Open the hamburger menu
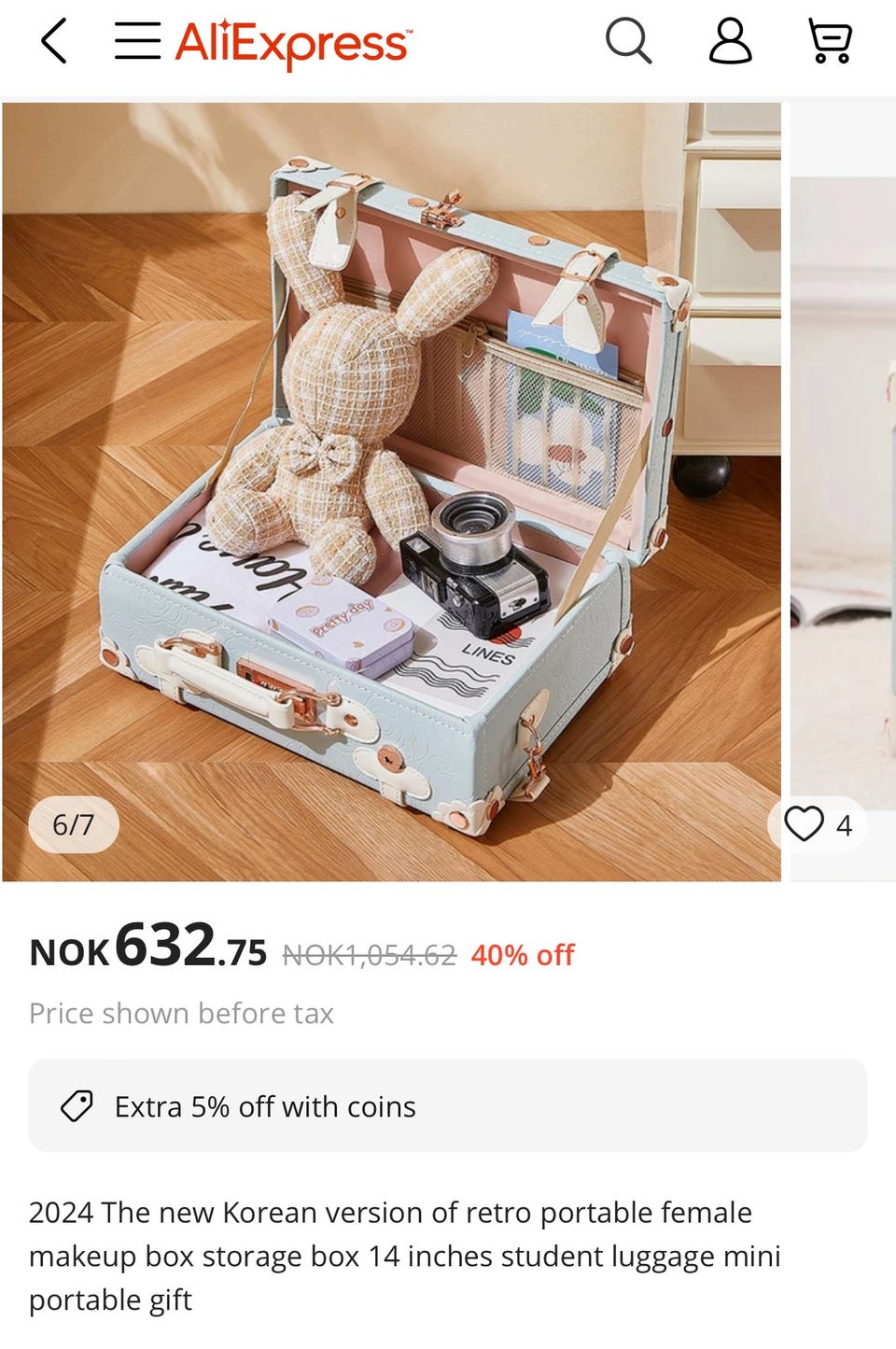The width and height of the screenshot is (896, 1349). click(x=138, y=41)
